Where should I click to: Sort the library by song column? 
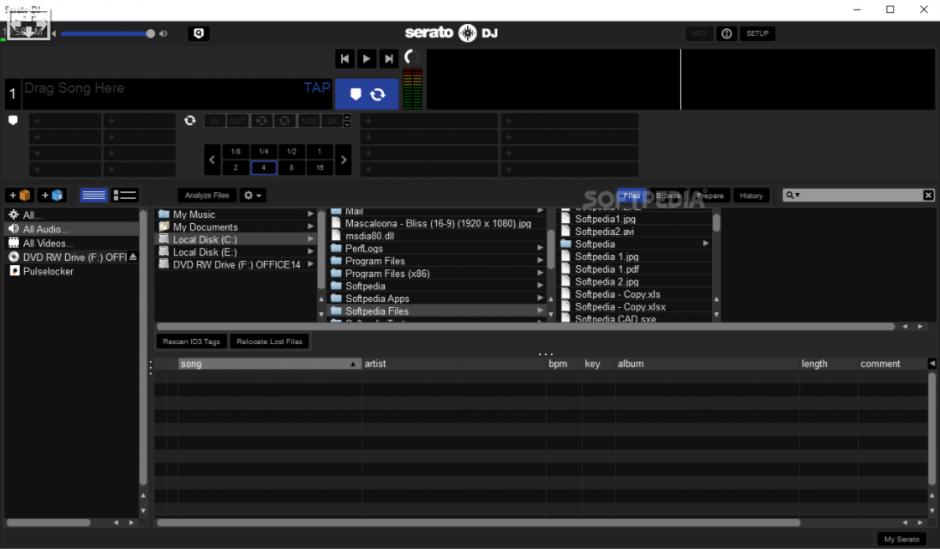tap(270, 364)
